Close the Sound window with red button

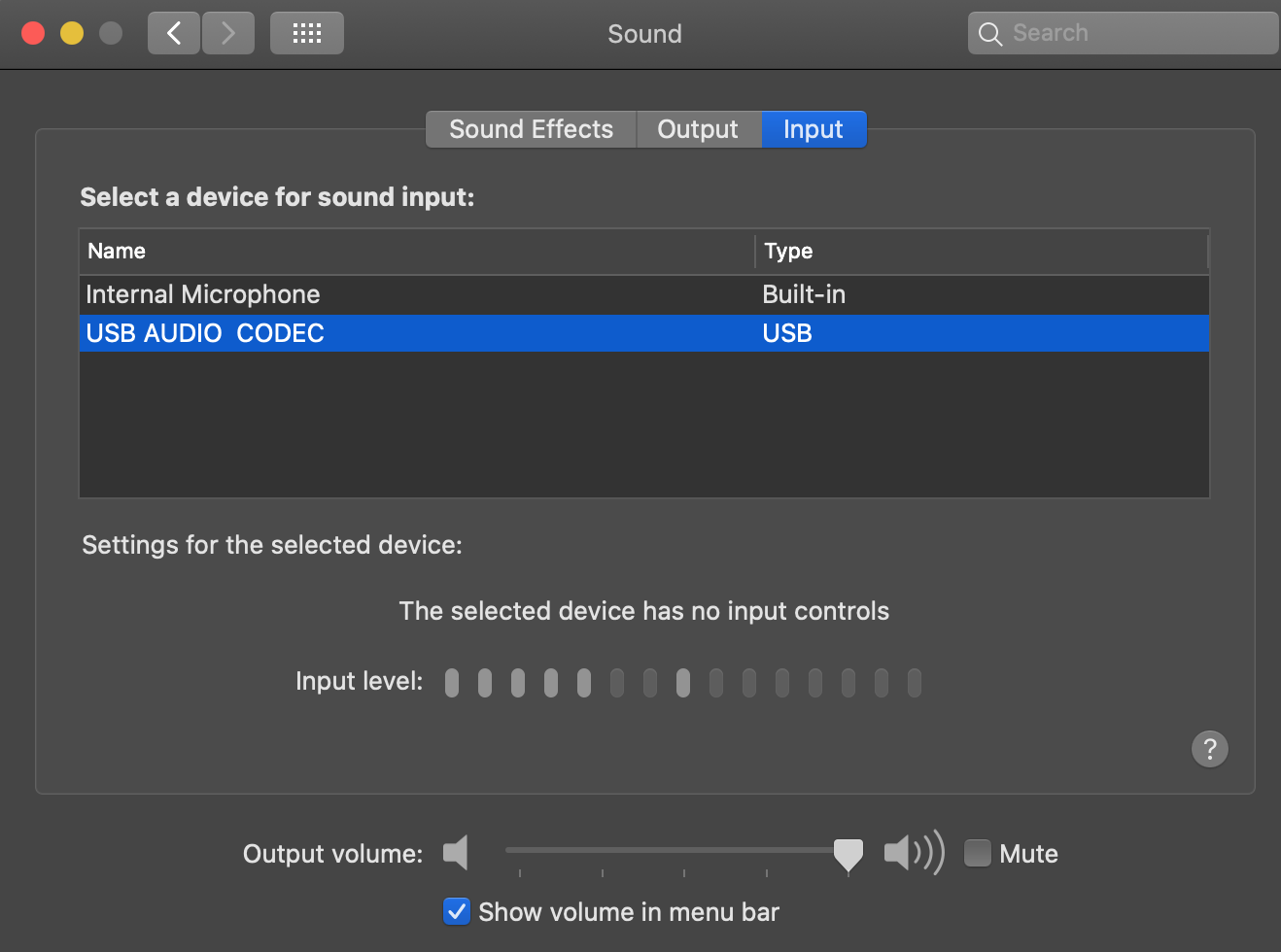point(33,33)
